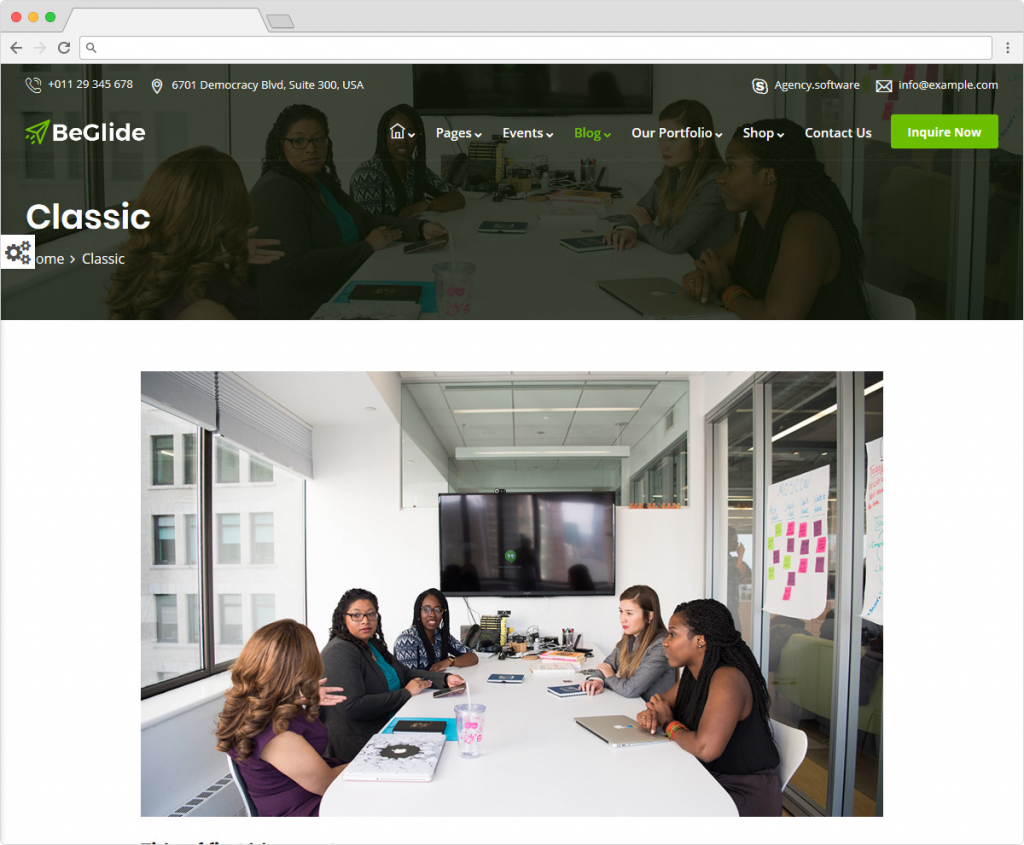Open the browser three-dot menu
This screenshot has width=1024, height=845.
pos(1008,48)
